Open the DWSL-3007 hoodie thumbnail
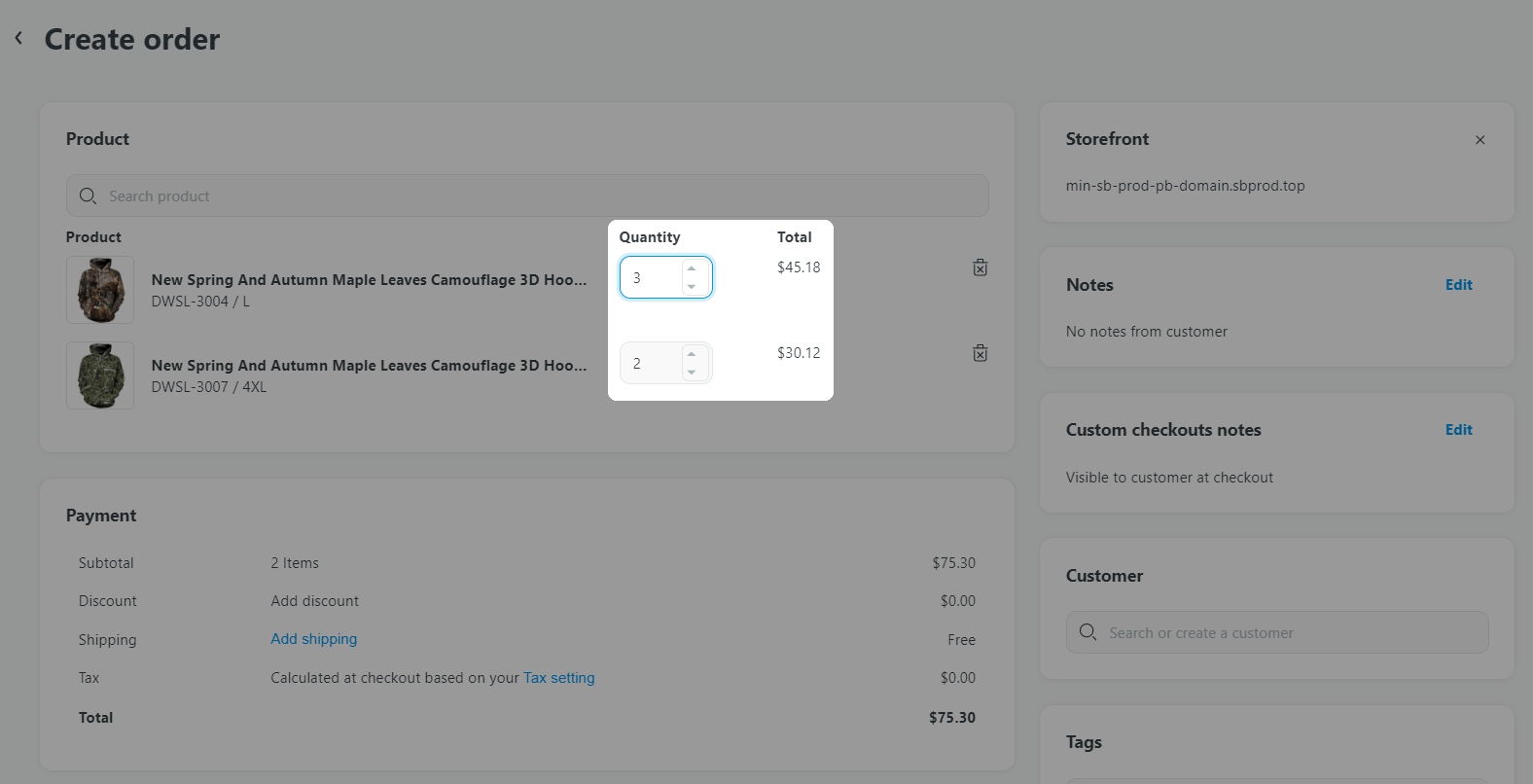 [100, 375]
